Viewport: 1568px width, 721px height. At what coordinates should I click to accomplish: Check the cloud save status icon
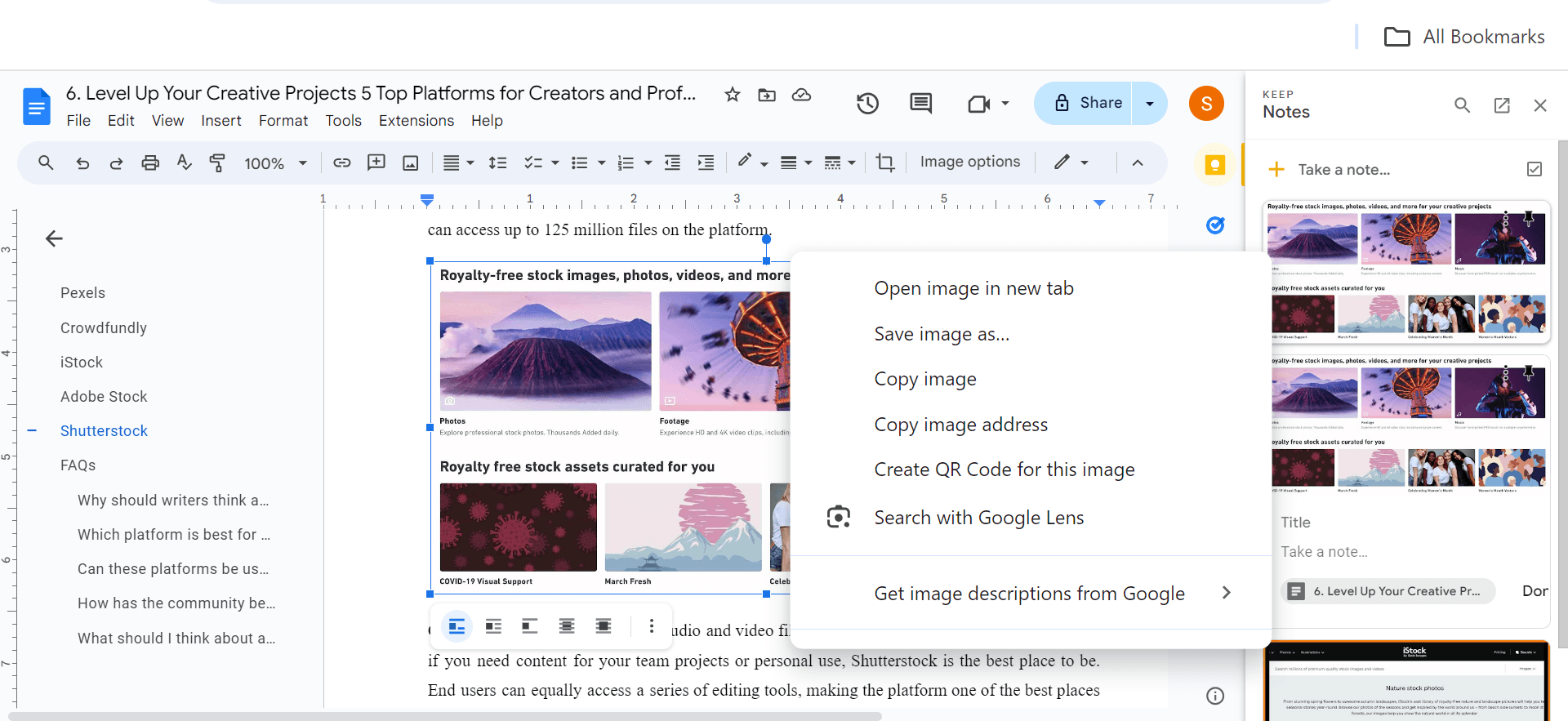[802, 95]
